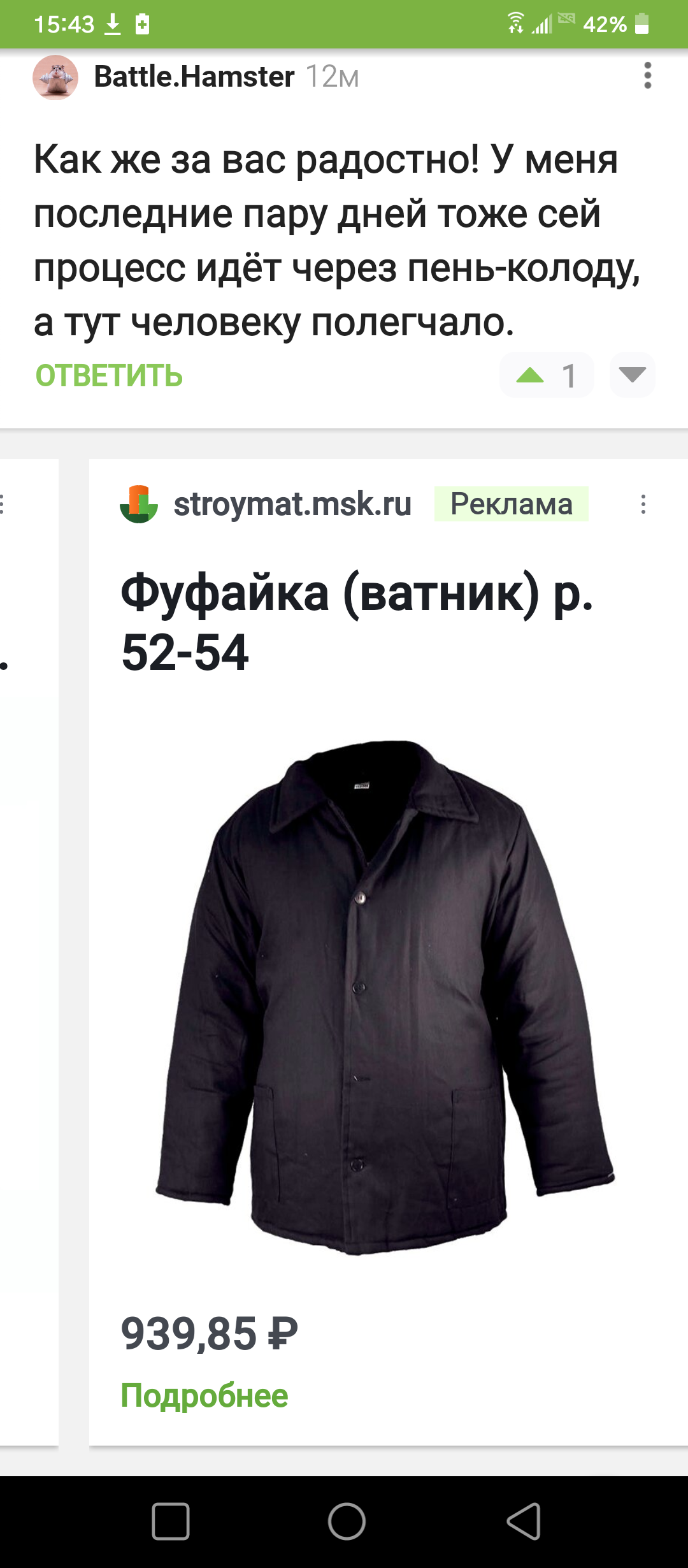Viewport: 688px width, 1568px height.
Task: Tap the Реклама advertisement label
Action: click(x=511, y=504)
